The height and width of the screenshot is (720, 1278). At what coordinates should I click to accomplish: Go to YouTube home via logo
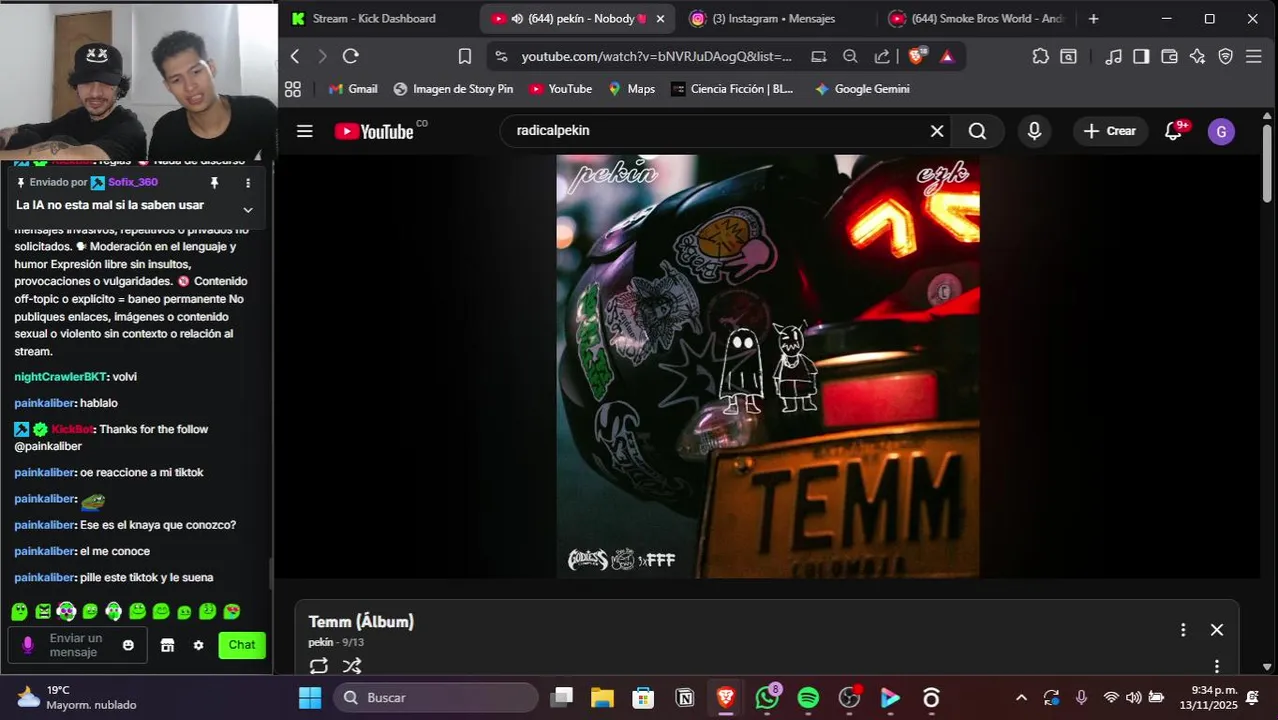point(374,131)
